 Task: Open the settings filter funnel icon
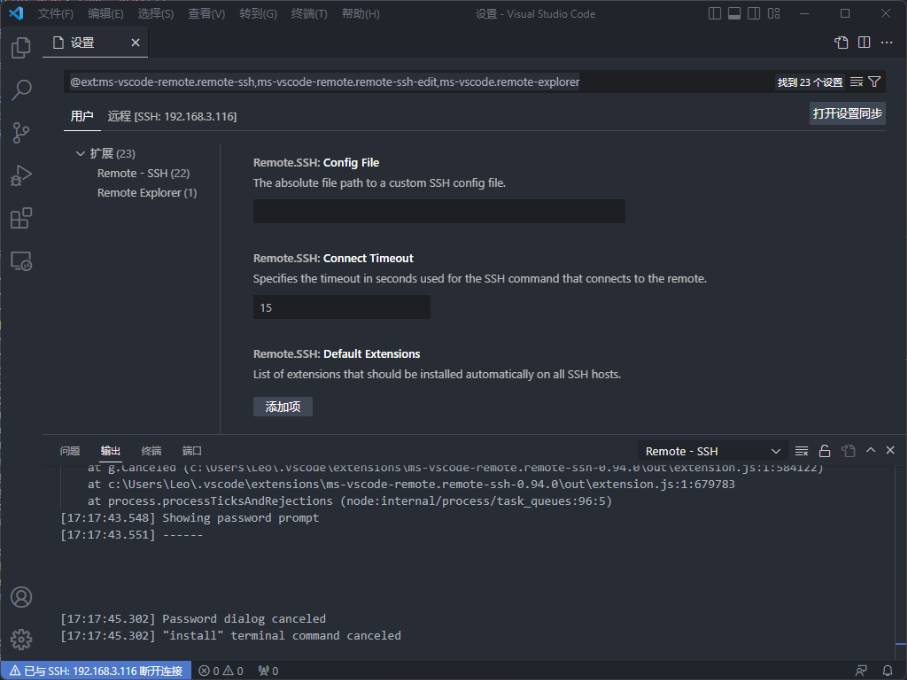875,82
